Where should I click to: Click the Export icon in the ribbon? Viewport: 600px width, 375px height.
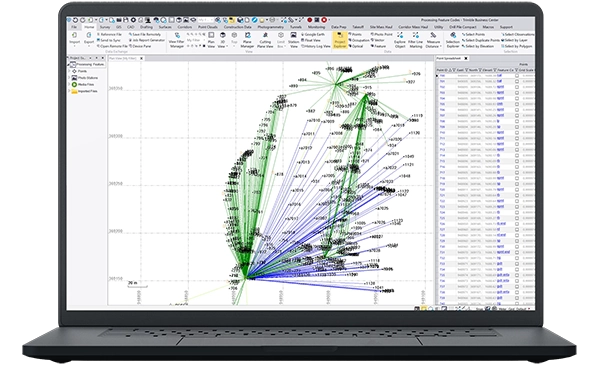tap(89, 36)
